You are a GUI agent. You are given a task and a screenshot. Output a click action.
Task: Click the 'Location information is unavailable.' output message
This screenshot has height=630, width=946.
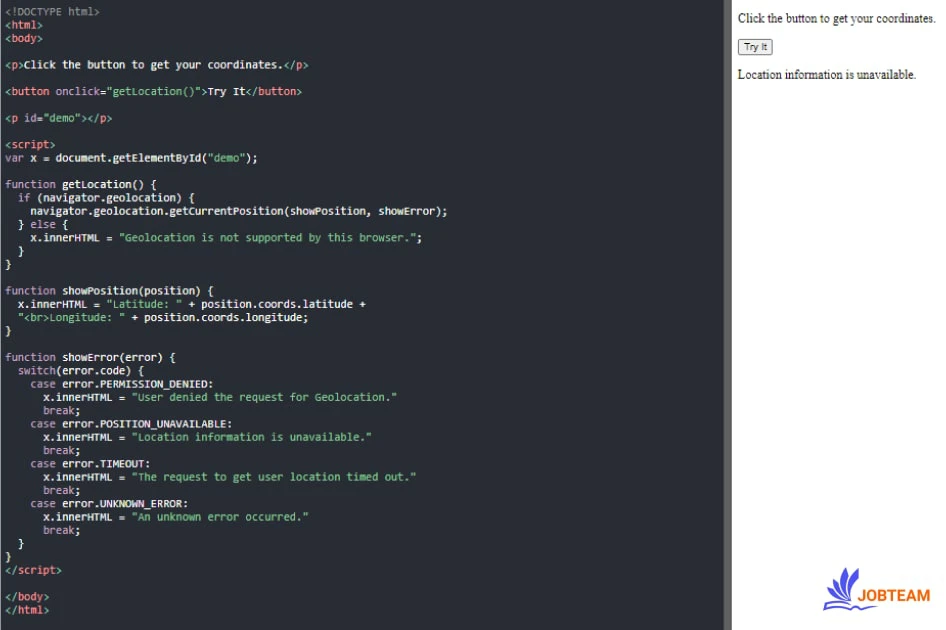click(826, 75)
